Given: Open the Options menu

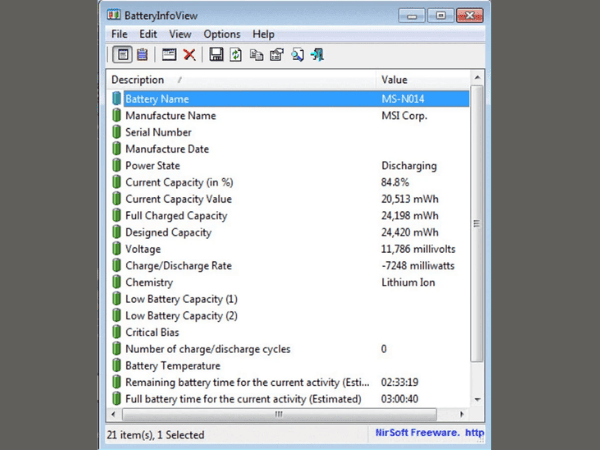Looking at the screenshot, I should (x=222, y=34).
